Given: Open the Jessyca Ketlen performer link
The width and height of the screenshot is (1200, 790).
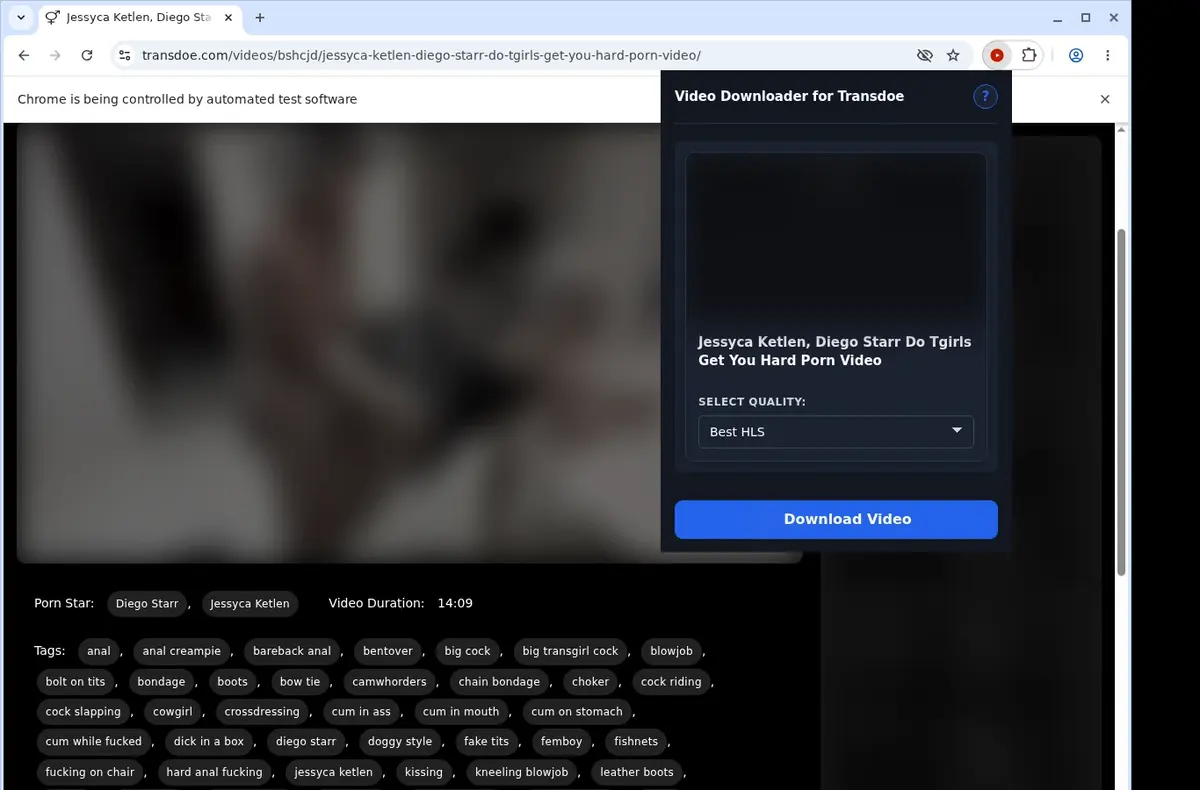Looking at the screenshot, I should pyautogui.click(x=250, y=603).
